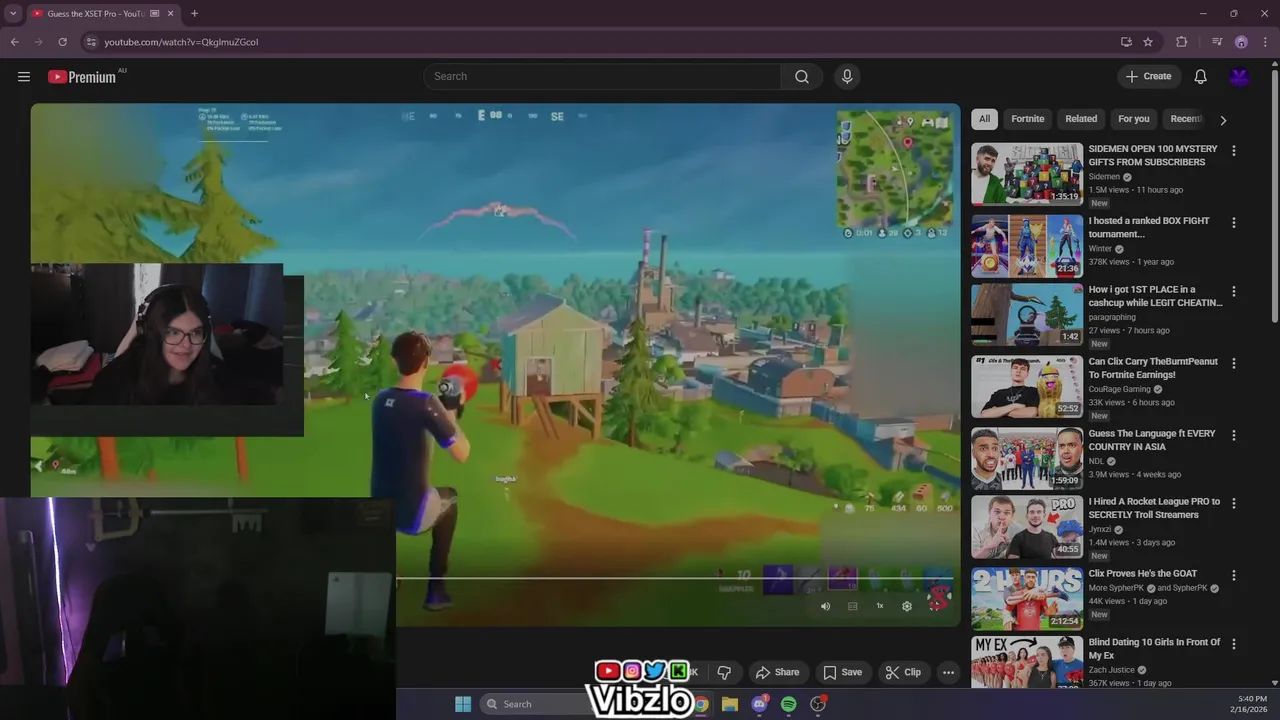Open Spotify from taskbar
Viewport: 1280px width, 720px height.
point(789,704)
